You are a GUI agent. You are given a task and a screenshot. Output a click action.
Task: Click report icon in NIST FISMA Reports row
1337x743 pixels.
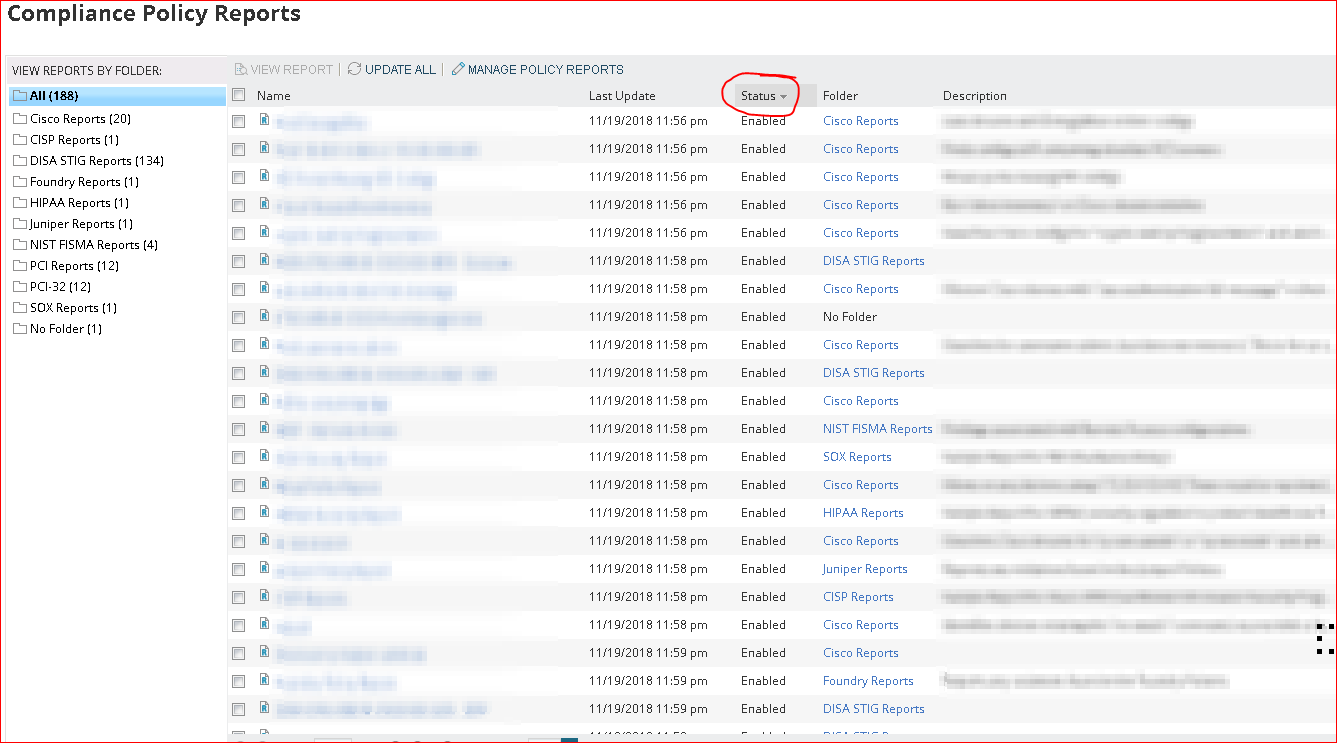[x=264, y=428]
